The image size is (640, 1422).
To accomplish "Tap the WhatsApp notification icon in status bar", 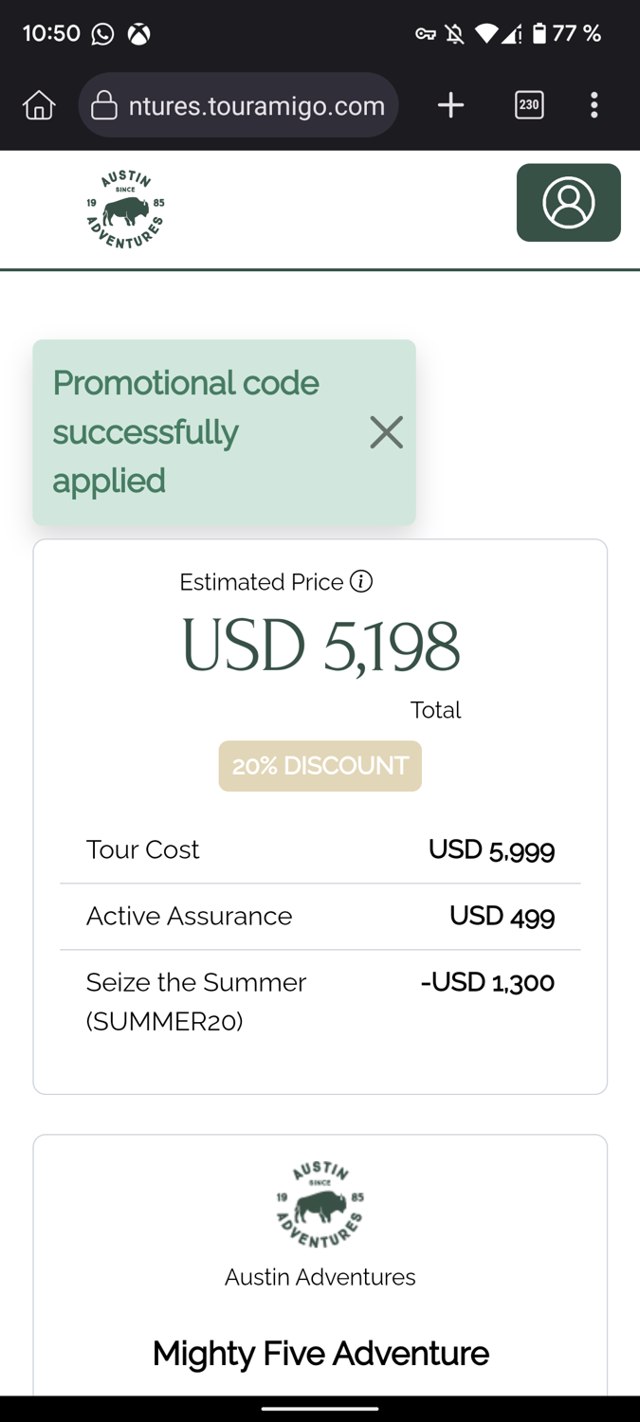I will tap(103, 34).
